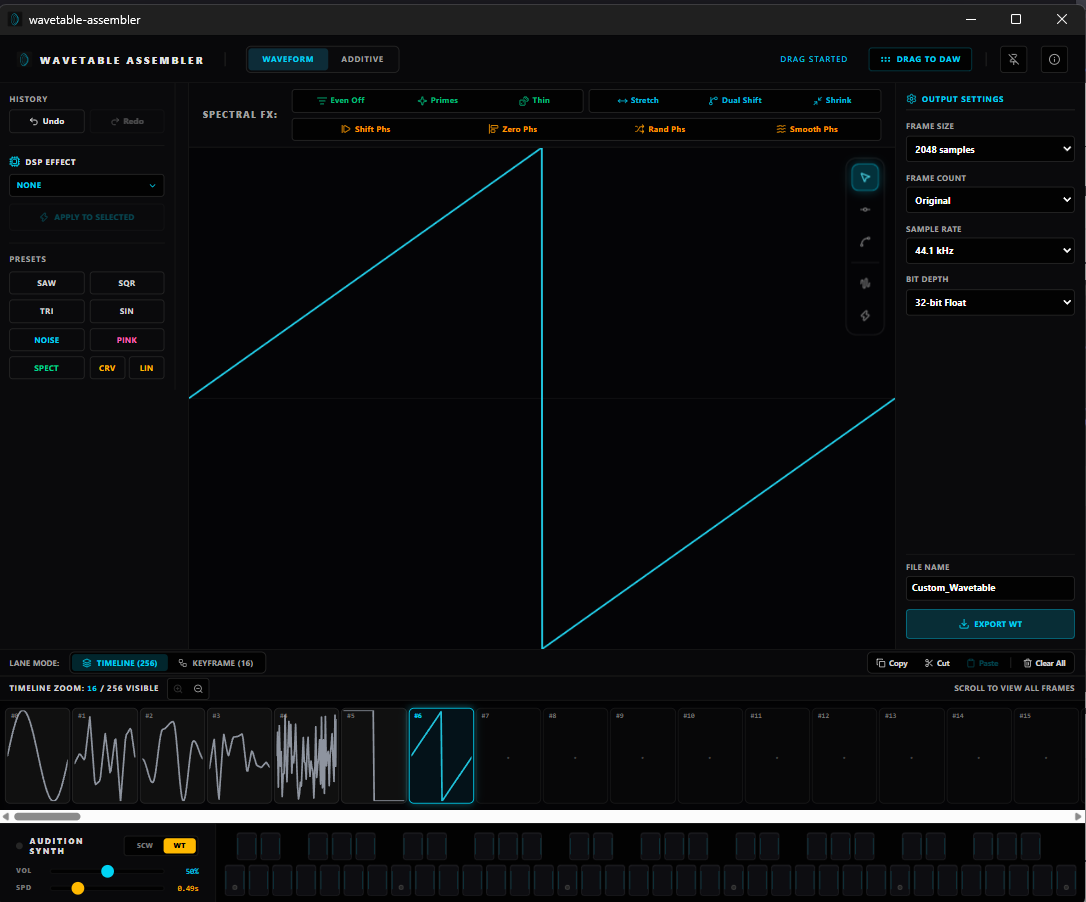Load the TRI preset
Screen dimensions: 1086x902
coord(46,312)
